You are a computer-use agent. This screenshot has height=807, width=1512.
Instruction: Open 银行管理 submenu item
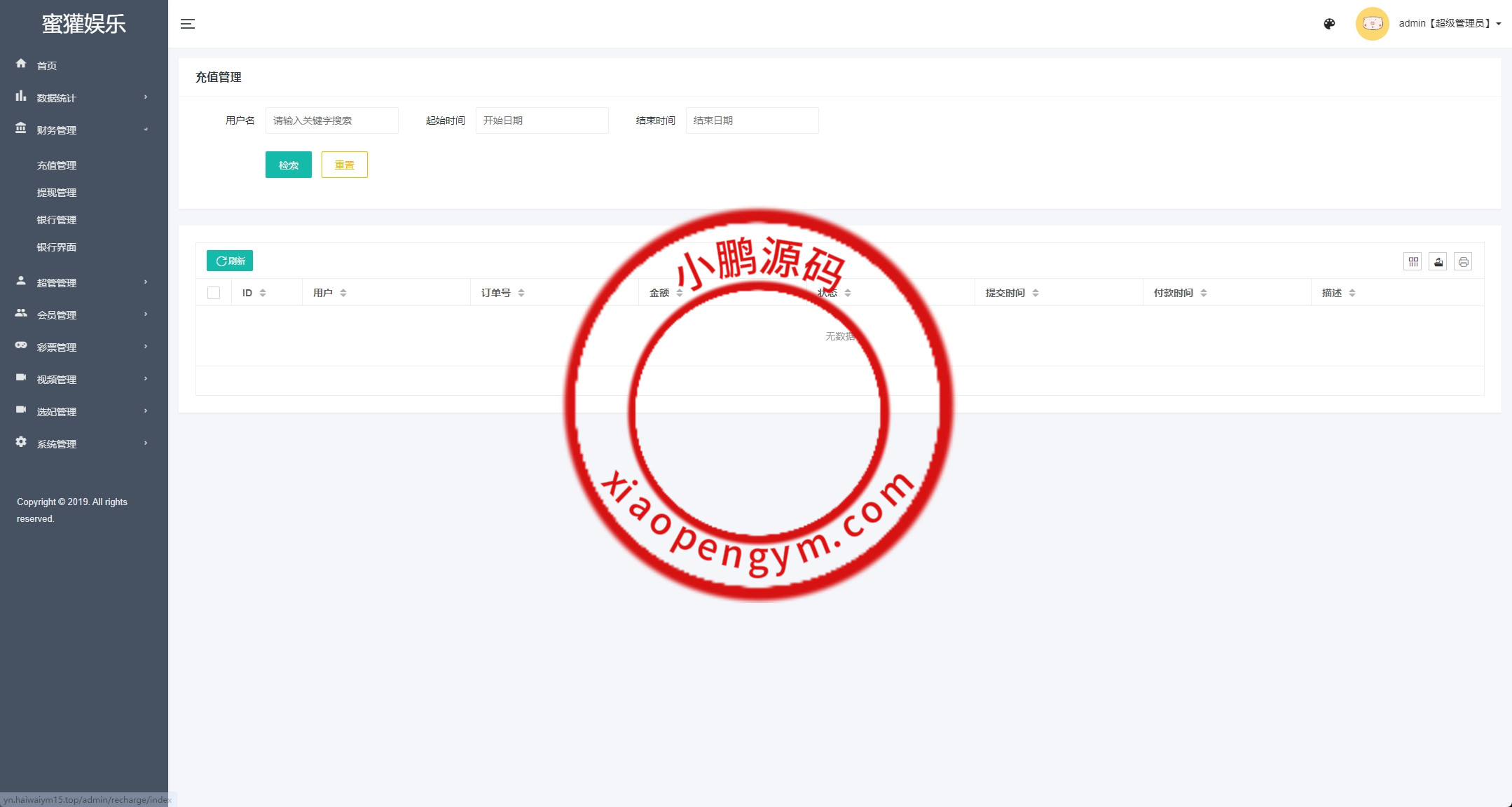click(57, 220)
